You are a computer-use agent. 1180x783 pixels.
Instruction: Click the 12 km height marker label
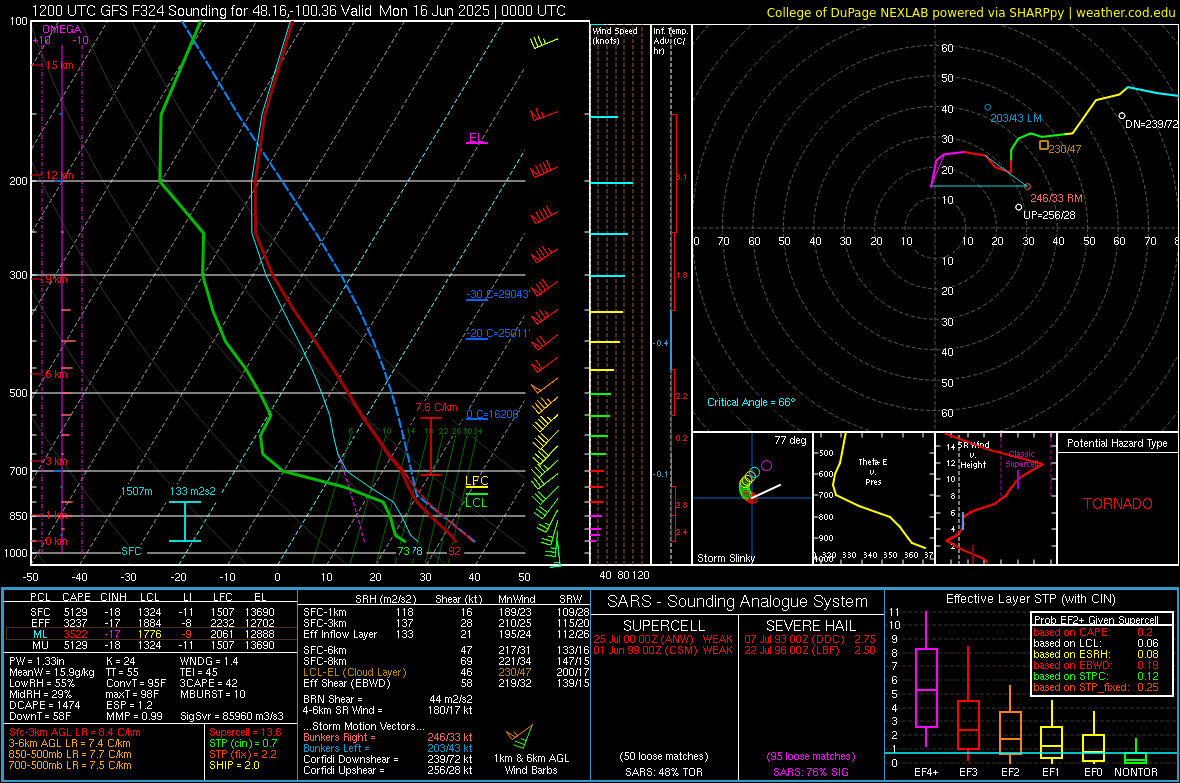click(x=59, y=175)
